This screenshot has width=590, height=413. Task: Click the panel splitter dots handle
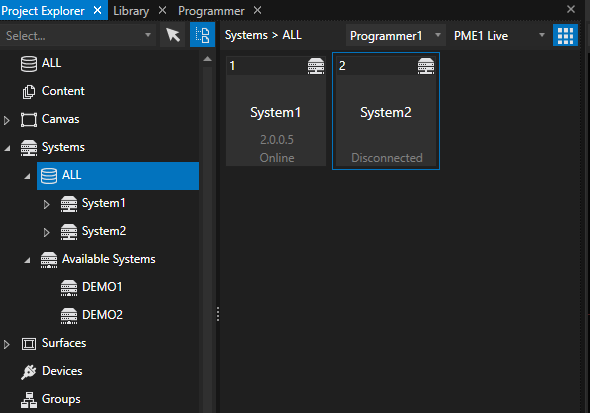[218, 314]
